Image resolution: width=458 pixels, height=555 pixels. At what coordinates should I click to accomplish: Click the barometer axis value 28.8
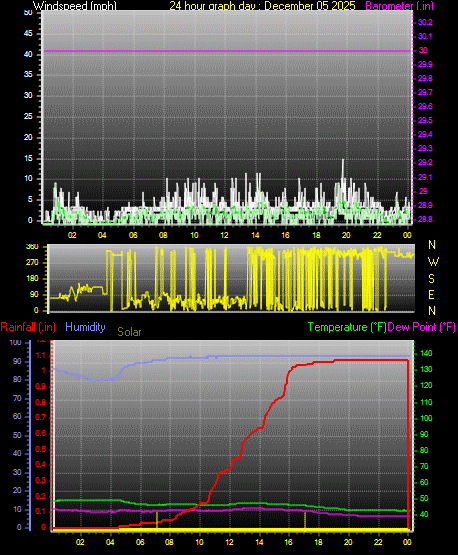click(425, 219)
